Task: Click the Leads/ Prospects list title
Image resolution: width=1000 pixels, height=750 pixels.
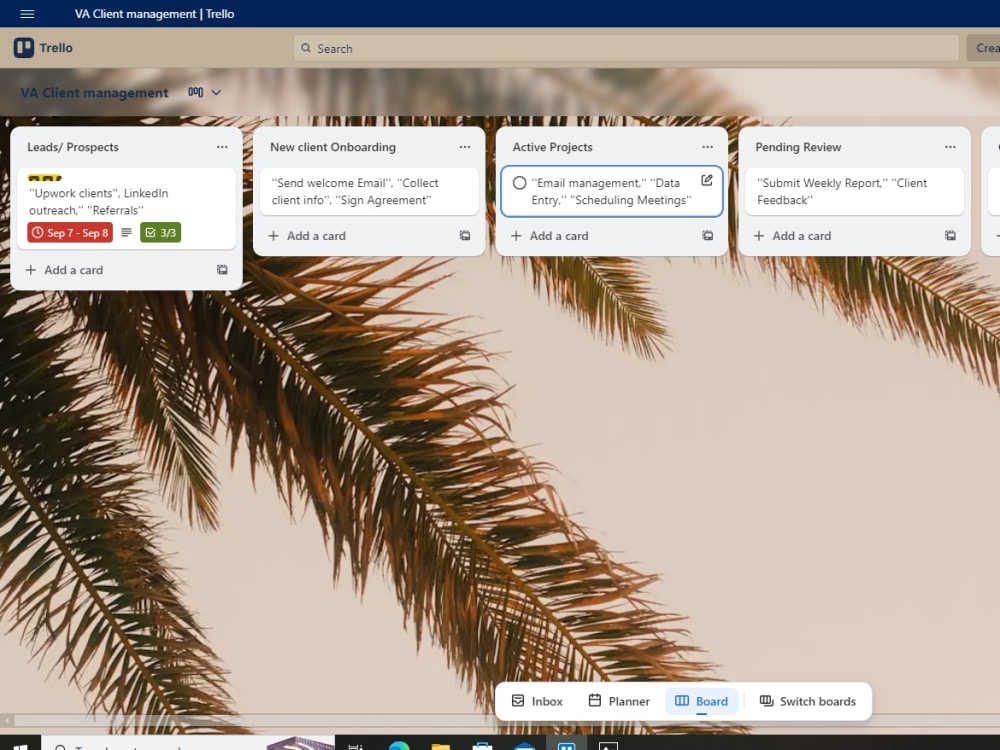Action: (73, 147)
